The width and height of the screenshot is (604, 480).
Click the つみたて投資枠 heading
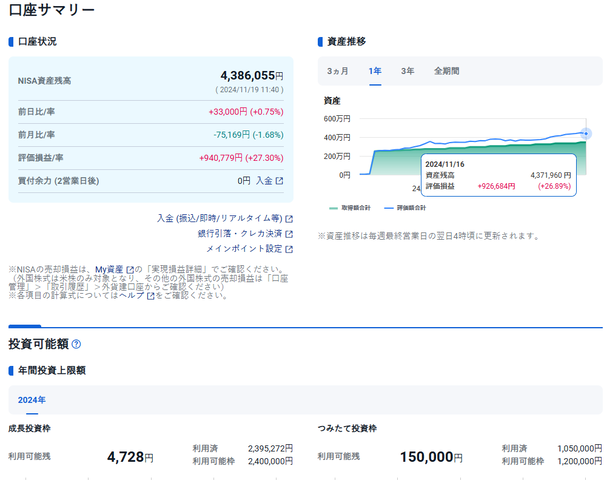pos(347,428)
